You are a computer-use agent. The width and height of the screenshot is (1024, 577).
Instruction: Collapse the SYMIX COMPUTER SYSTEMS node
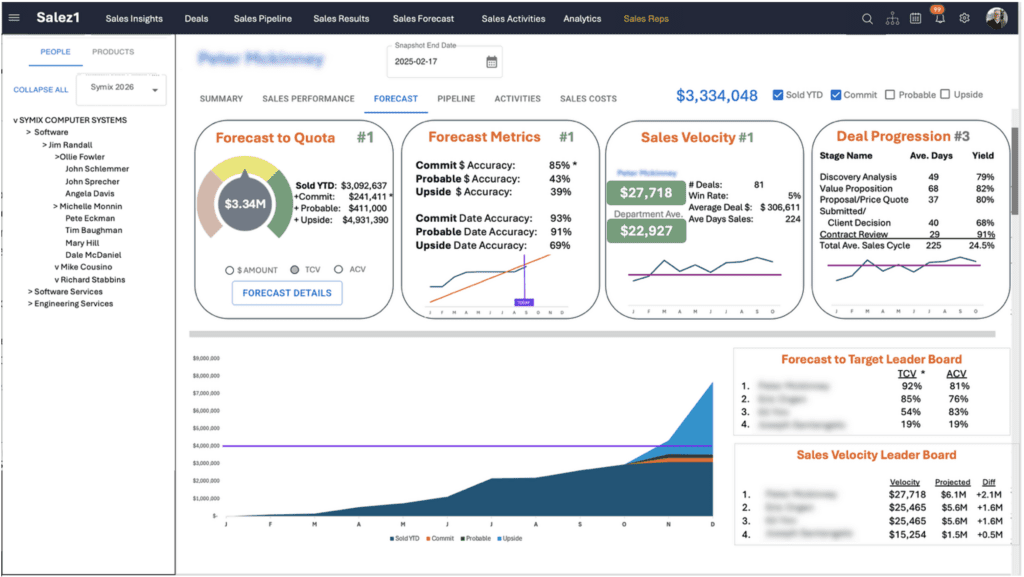coord(15,120)
